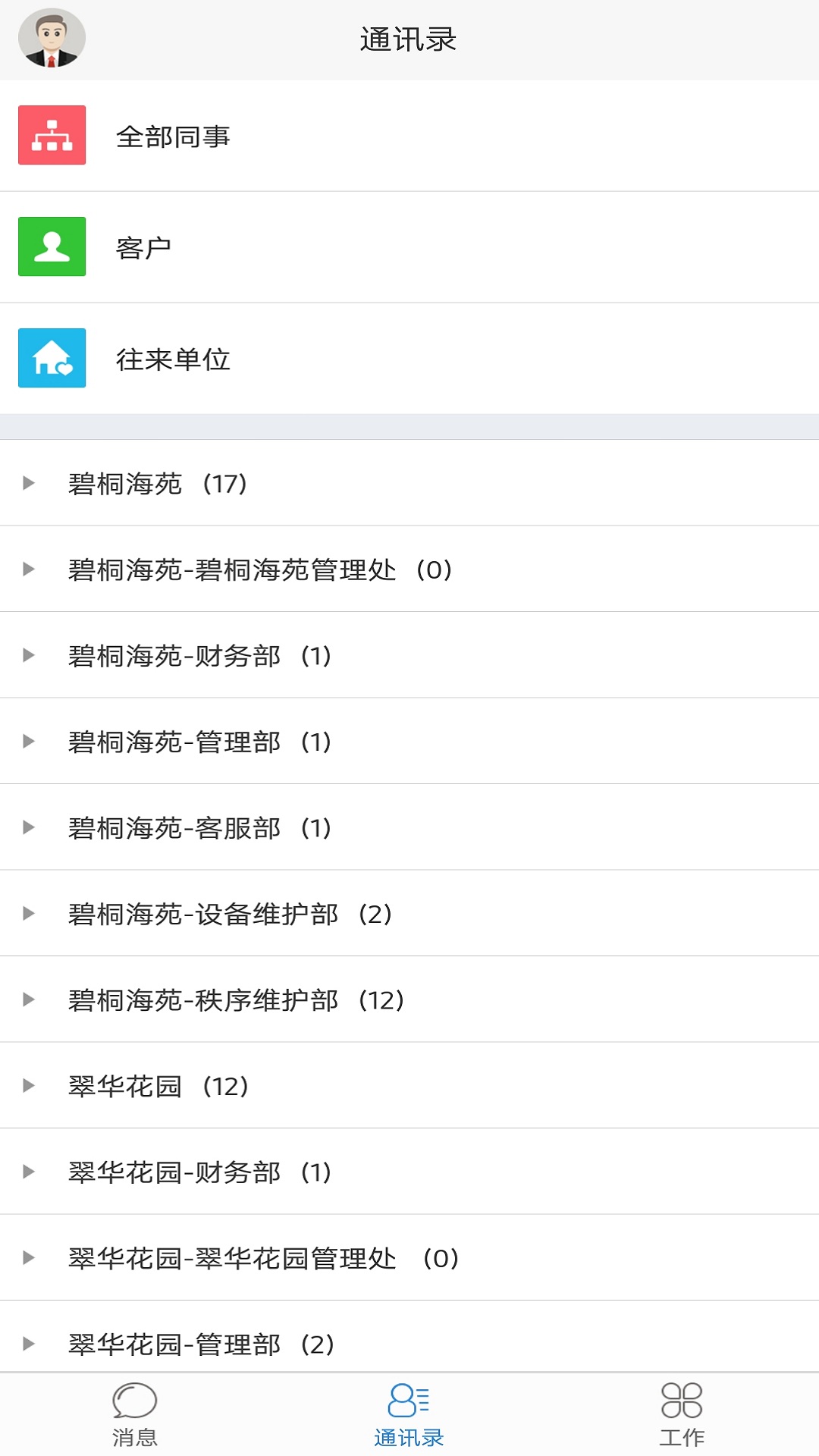The width and height of the screenshot is (819, 1456).
Task: Tap the green customer contact icon
Action: click(x=52, y=246)
